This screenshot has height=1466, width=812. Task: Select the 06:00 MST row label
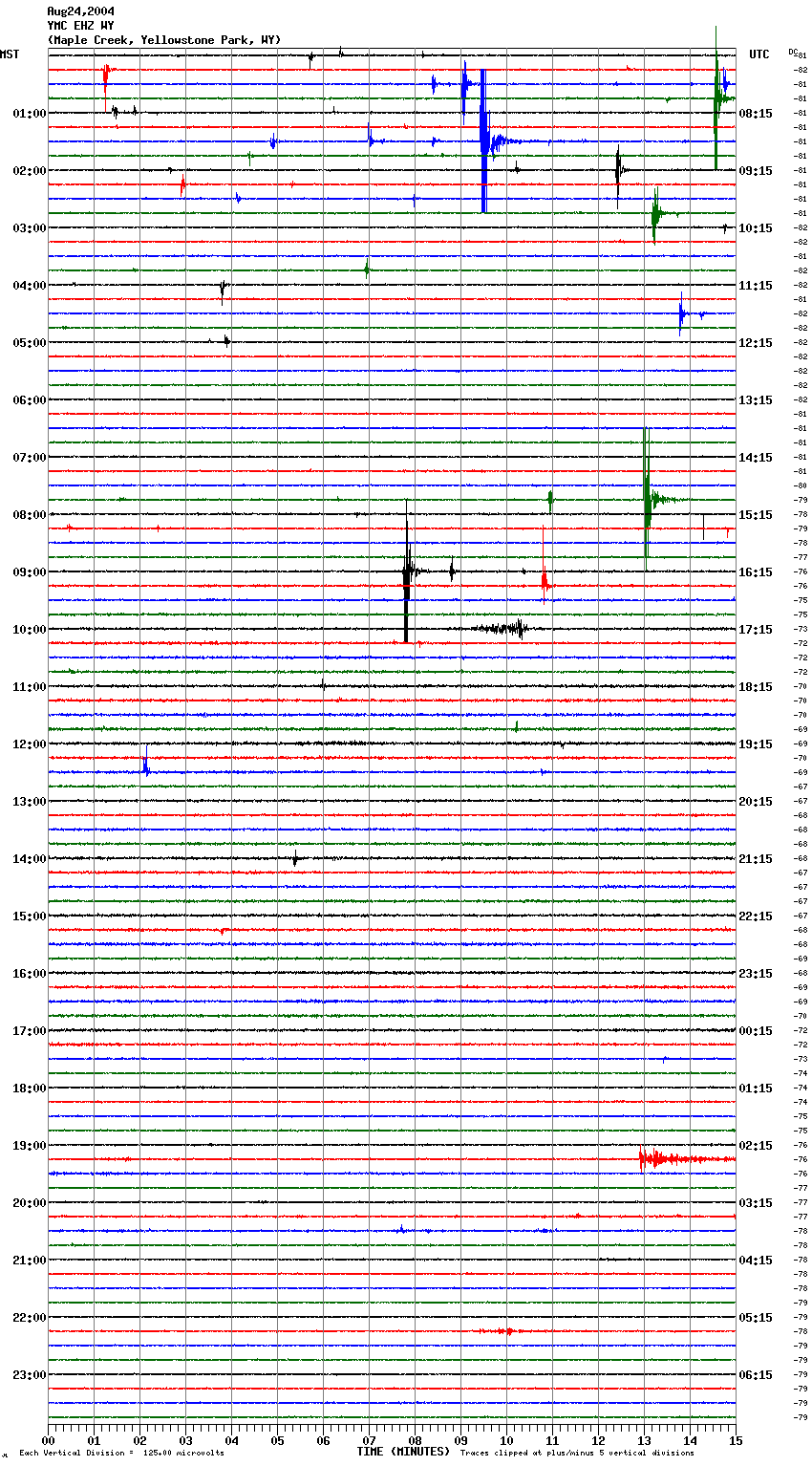coord(30,400)
